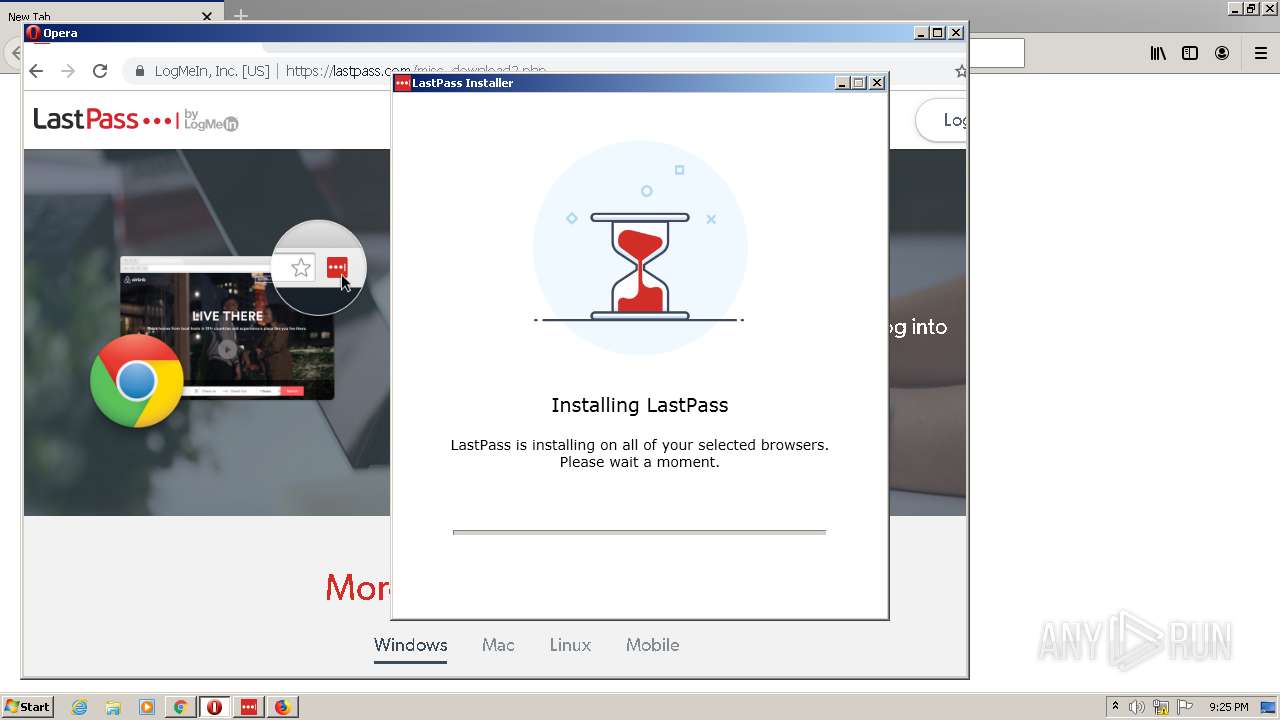This screenshot has height=720, width=1280.
Task: Go back in the Opera browser
Action: point(36,71)
